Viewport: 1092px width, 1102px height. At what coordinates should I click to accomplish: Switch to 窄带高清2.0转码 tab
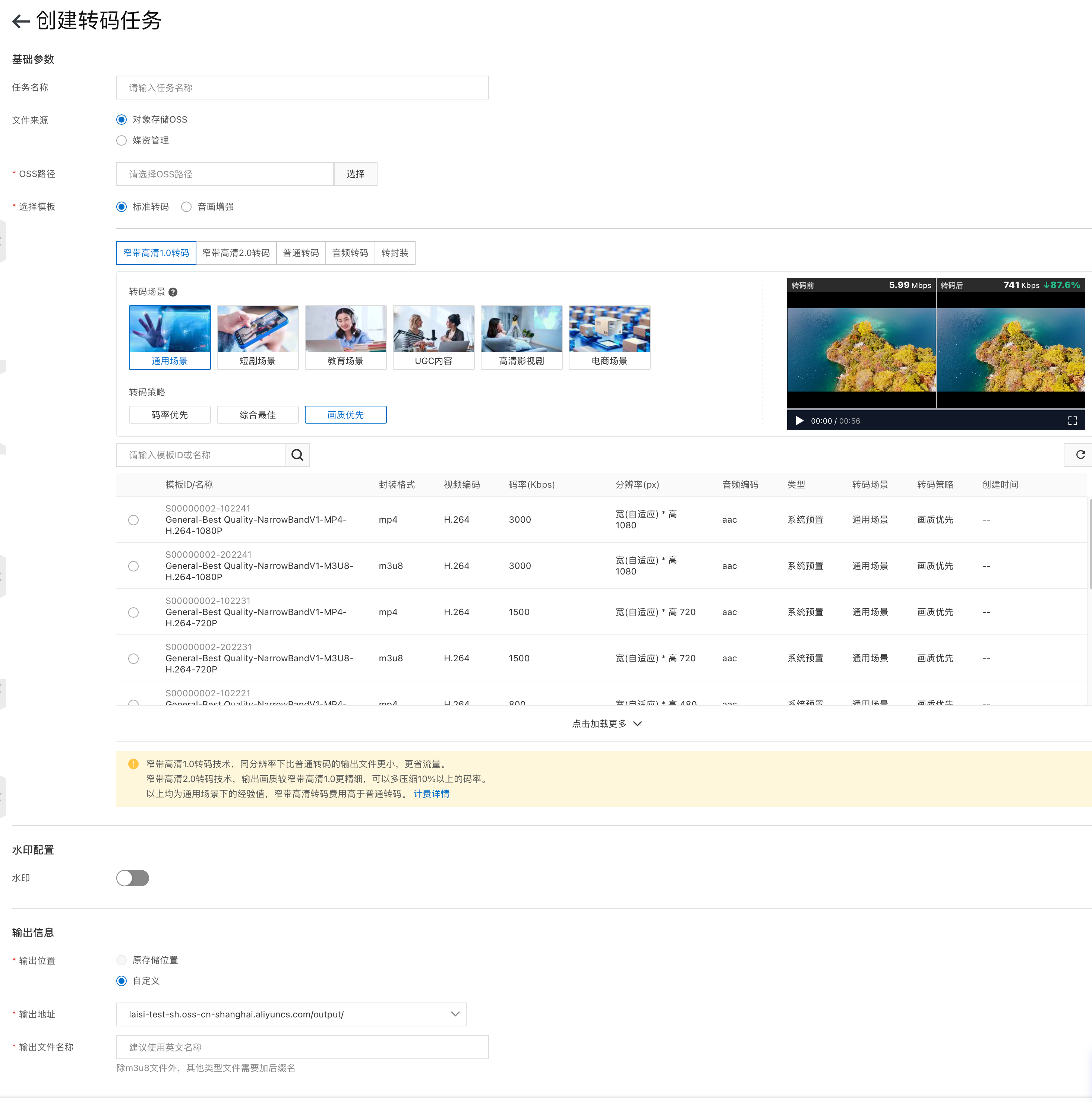pos(236,253)
